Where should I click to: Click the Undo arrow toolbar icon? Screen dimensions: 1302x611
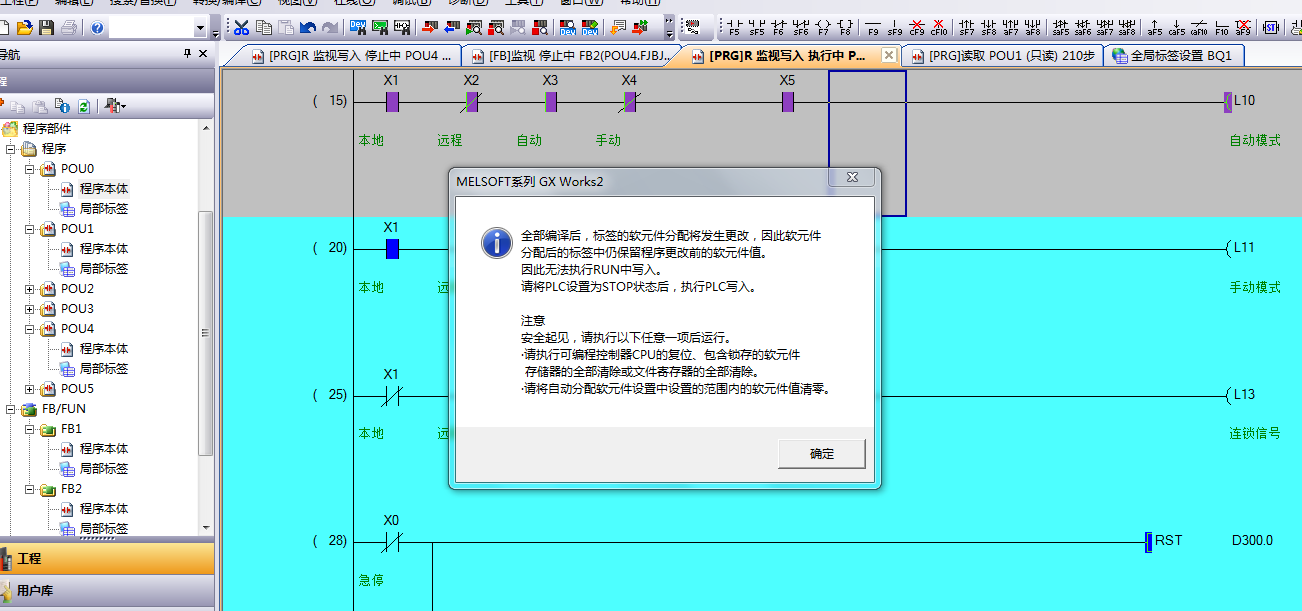(x=308, y=28)
